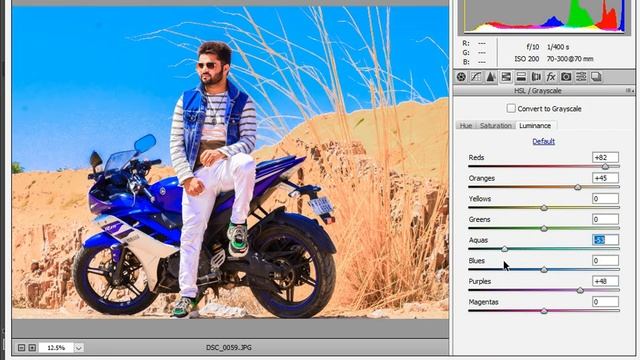
Task: Click the f/10 aperture text
Action: 533,47
